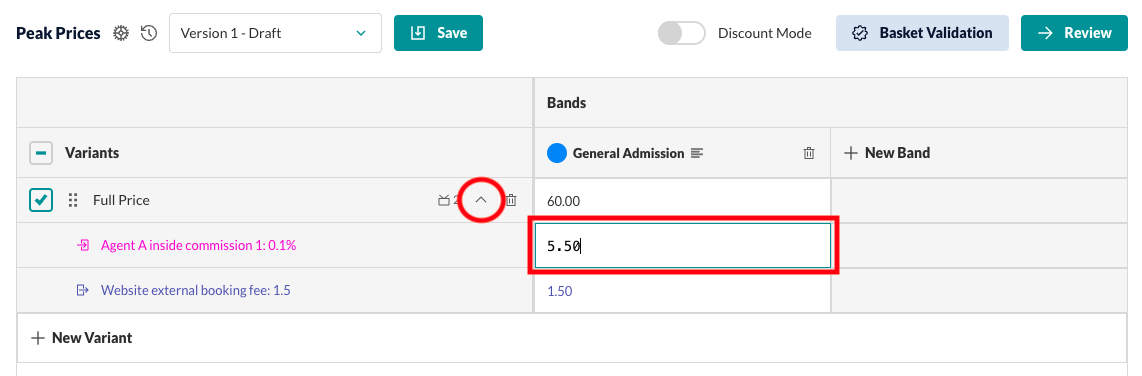Uncheck the Full Price checkbox
Image resolution: width=1142 pixels, height=376 pixels.
coord(41,200)
